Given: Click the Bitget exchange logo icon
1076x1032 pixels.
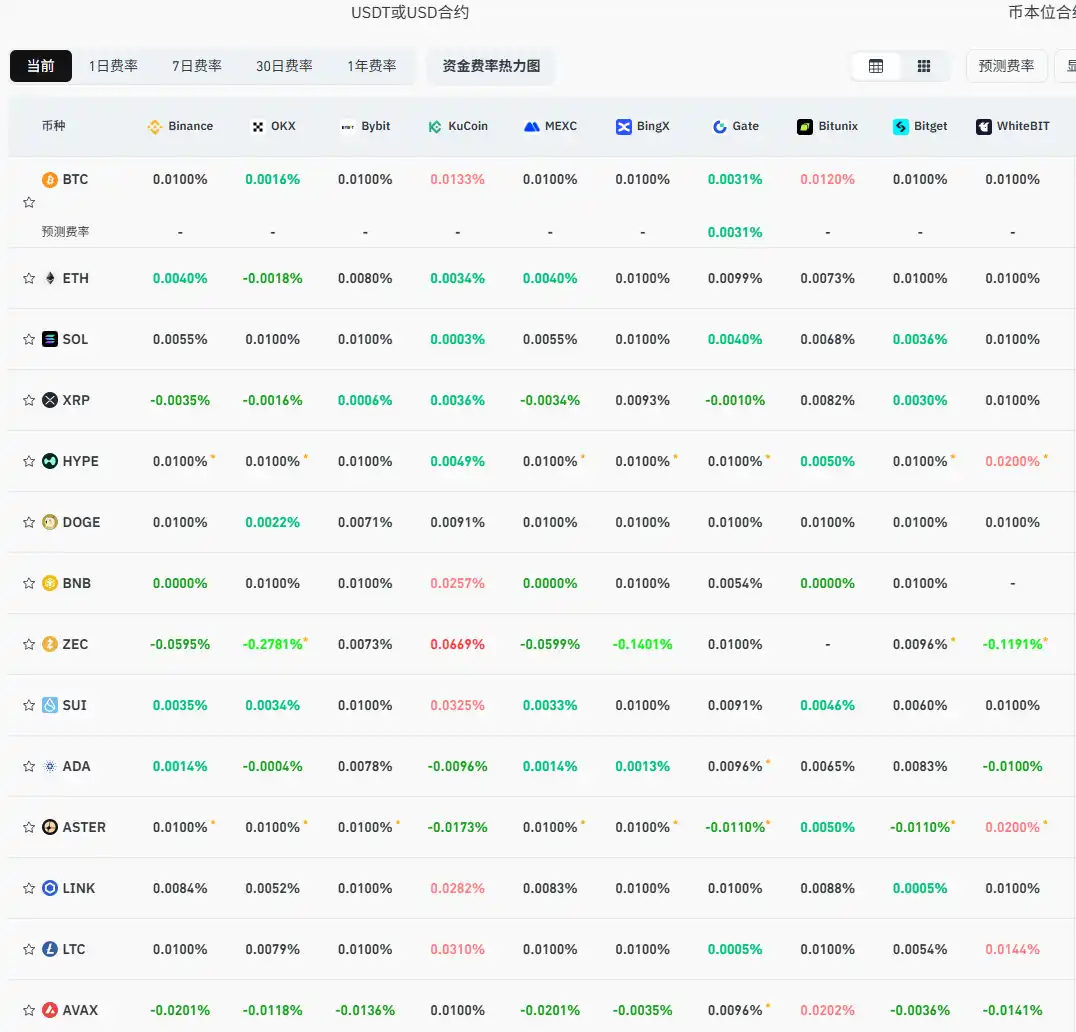Looking at the screenshot, I should 900,127.
